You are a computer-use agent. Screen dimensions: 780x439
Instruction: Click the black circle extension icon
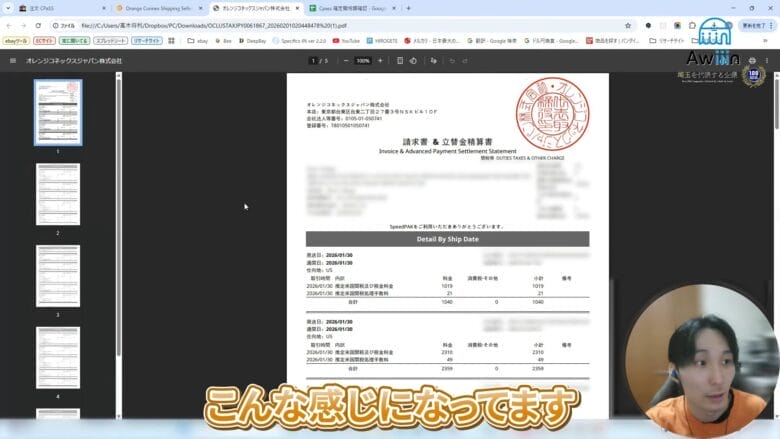pos(648,25)
